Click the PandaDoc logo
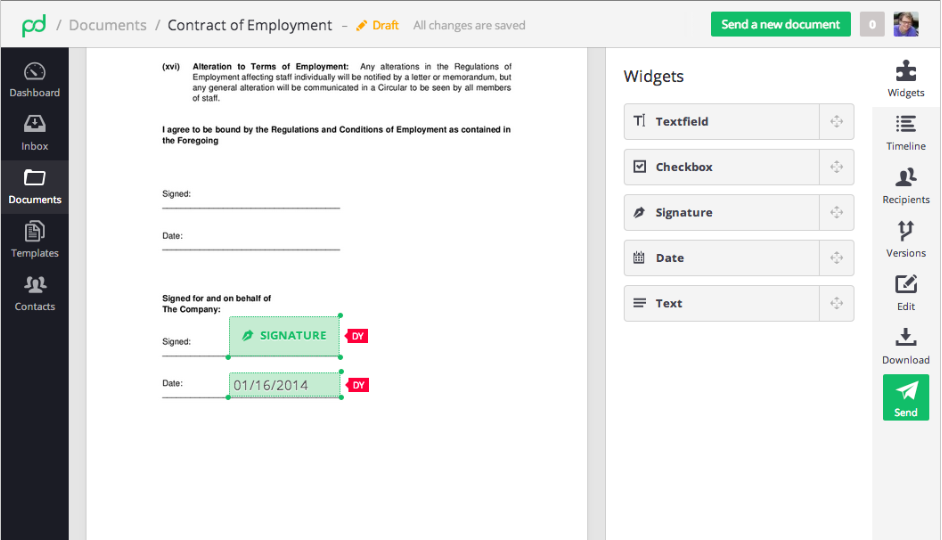The height and width of the screenshot is (540, 942). [34, 24]
